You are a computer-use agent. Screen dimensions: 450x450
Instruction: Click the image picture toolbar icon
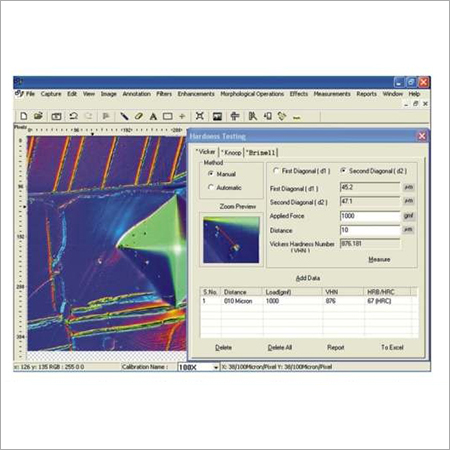[217, 116]
